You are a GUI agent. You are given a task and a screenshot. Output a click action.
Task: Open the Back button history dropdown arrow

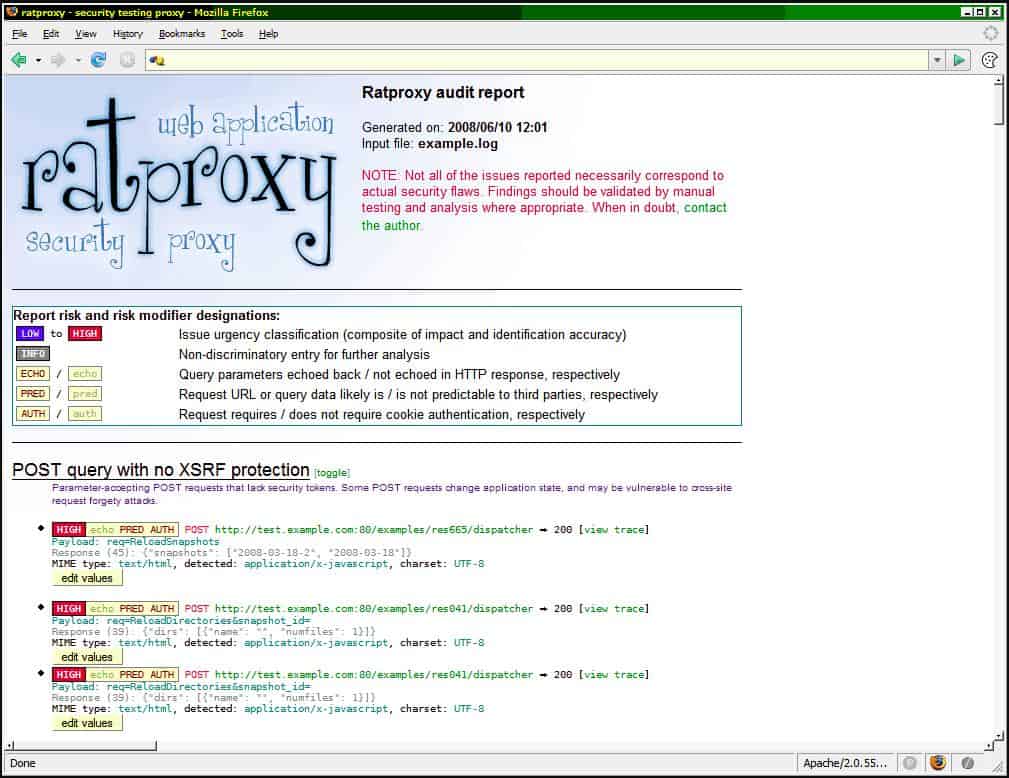(39, 60)
